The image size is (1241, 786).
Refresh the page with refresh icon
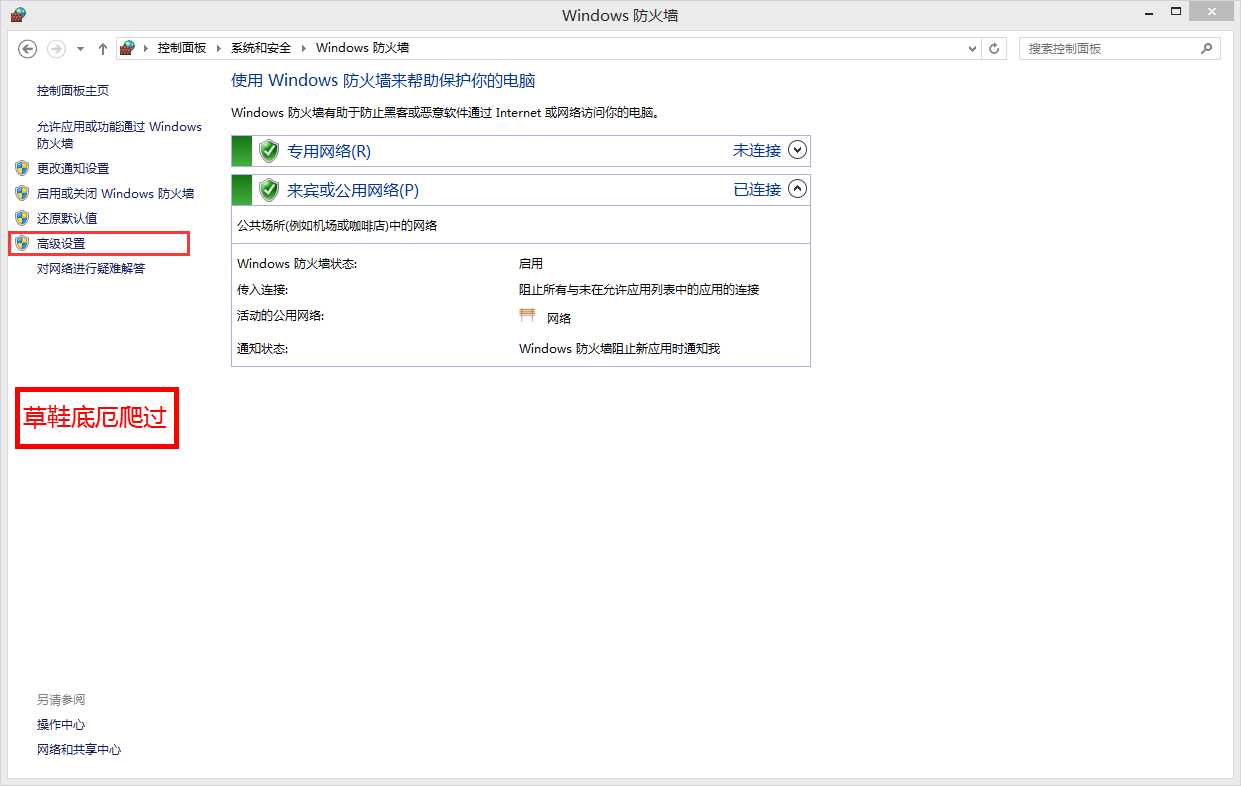click(x=994, y=48)
